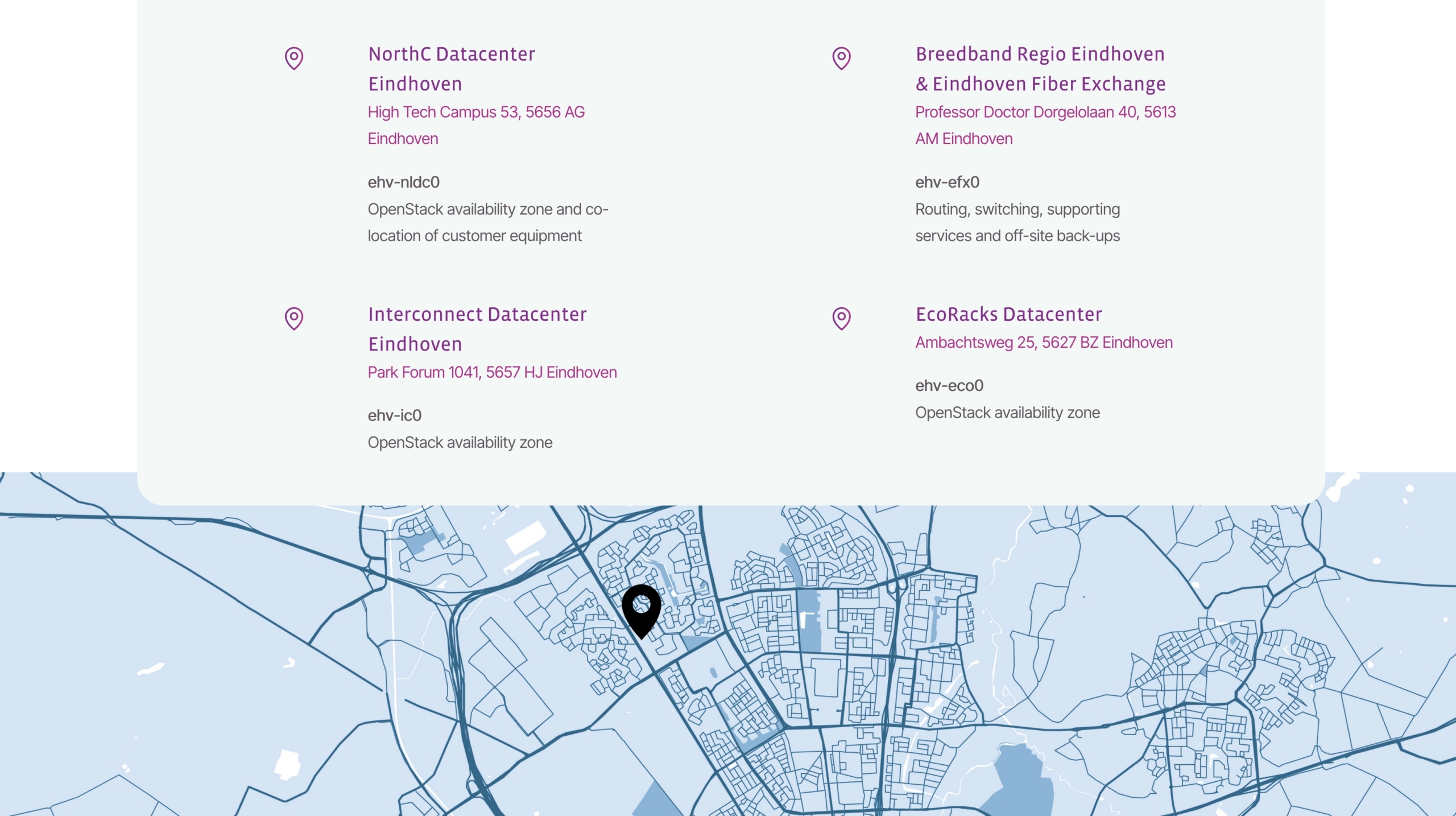Open the Interconnect Datacenter Eindhoven heading
Screen dimensions: 1456x816
point(477,329)
